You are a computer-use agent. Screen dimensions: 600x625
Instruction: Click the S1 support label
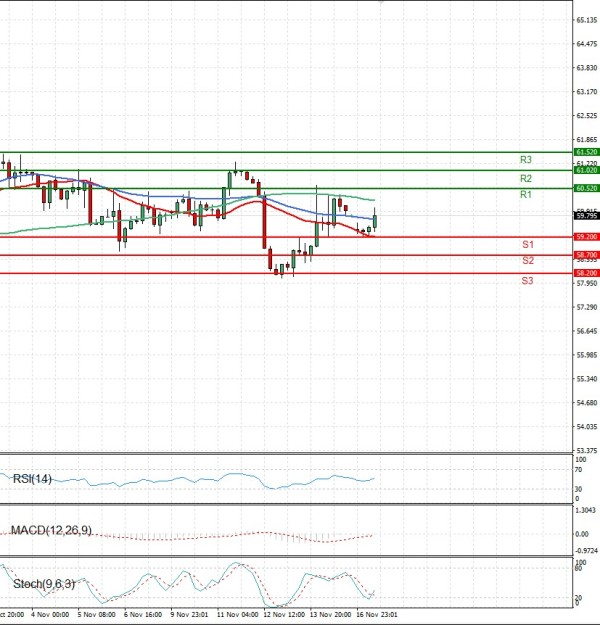click(x=527, y=245)
